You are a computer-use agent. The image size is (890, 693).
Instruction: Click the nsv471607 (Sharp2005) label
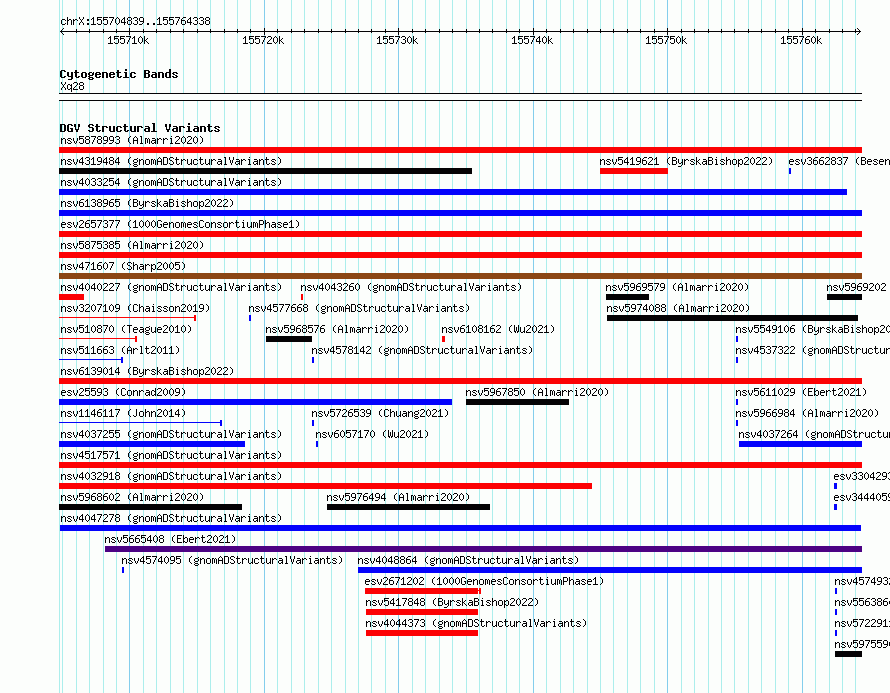[x=123, y=266]
